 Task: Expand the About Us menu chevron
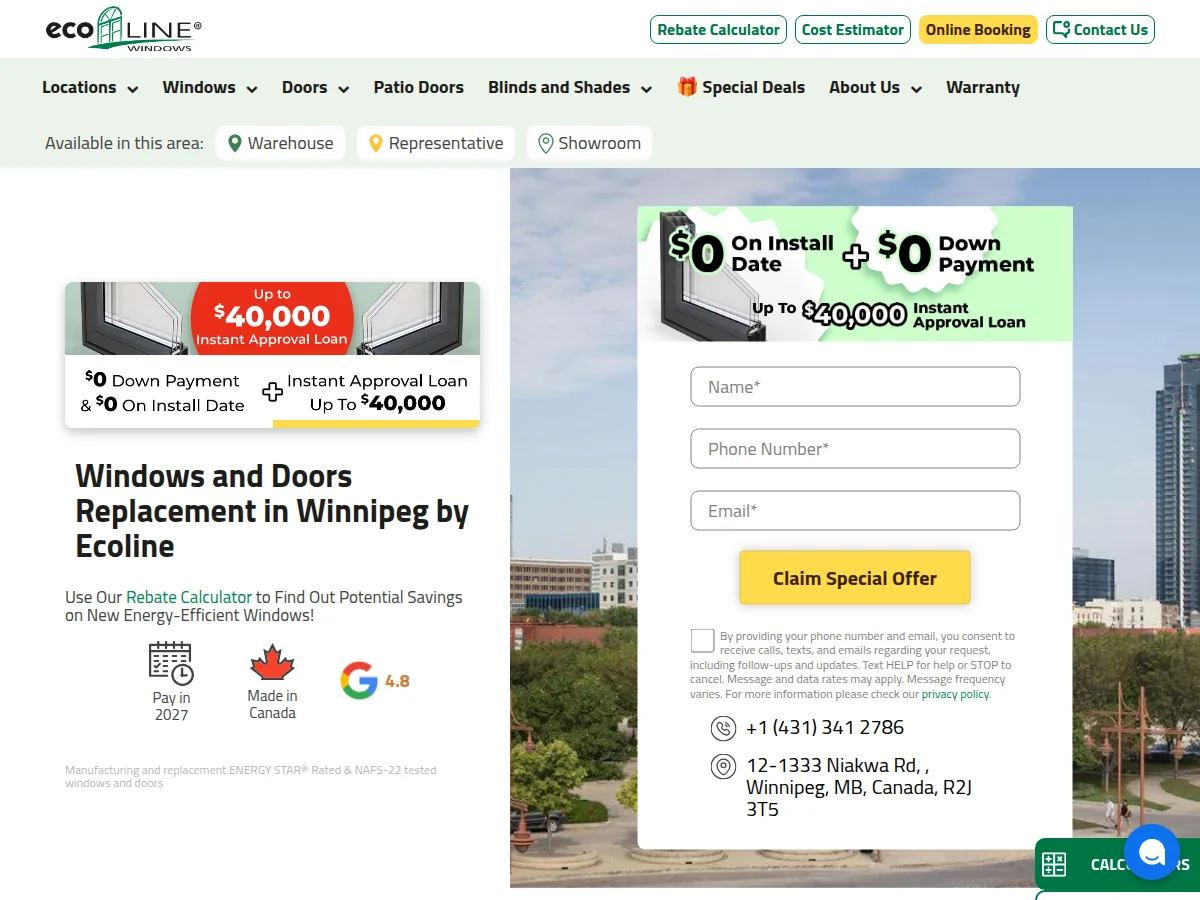(x=916, y=89)
